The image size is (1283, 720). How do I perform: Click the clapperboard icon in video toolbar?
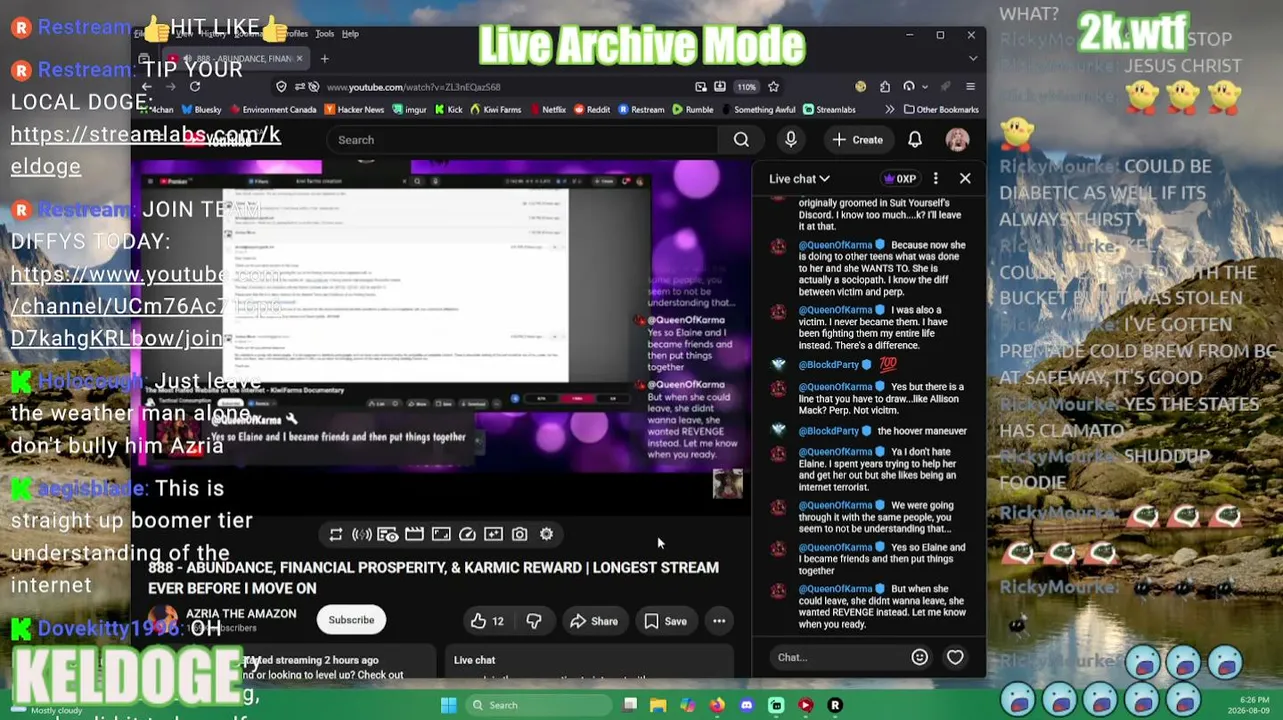(414, 535)
